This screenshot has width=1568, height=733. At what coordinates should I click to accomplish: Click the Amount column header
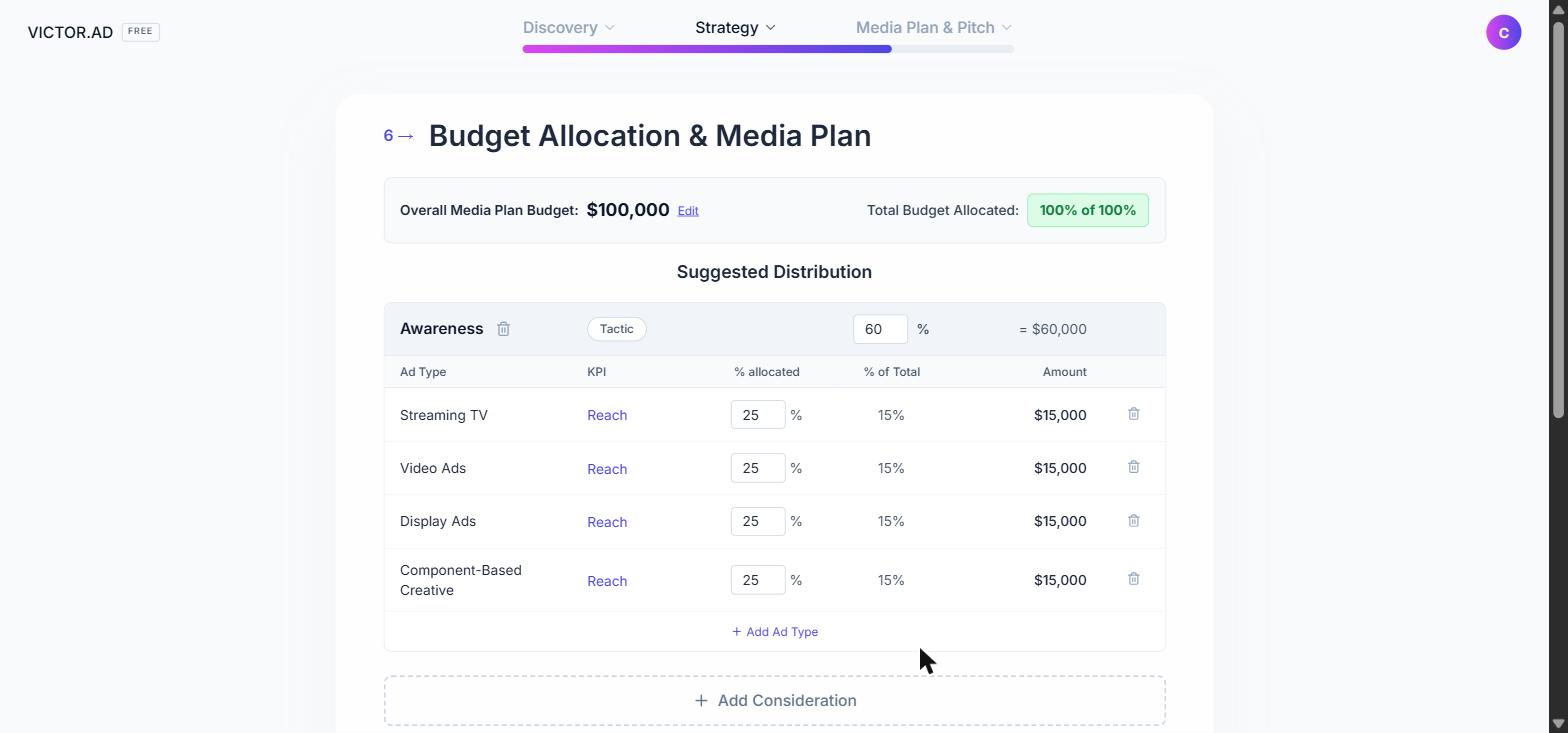pos(1065,372)
